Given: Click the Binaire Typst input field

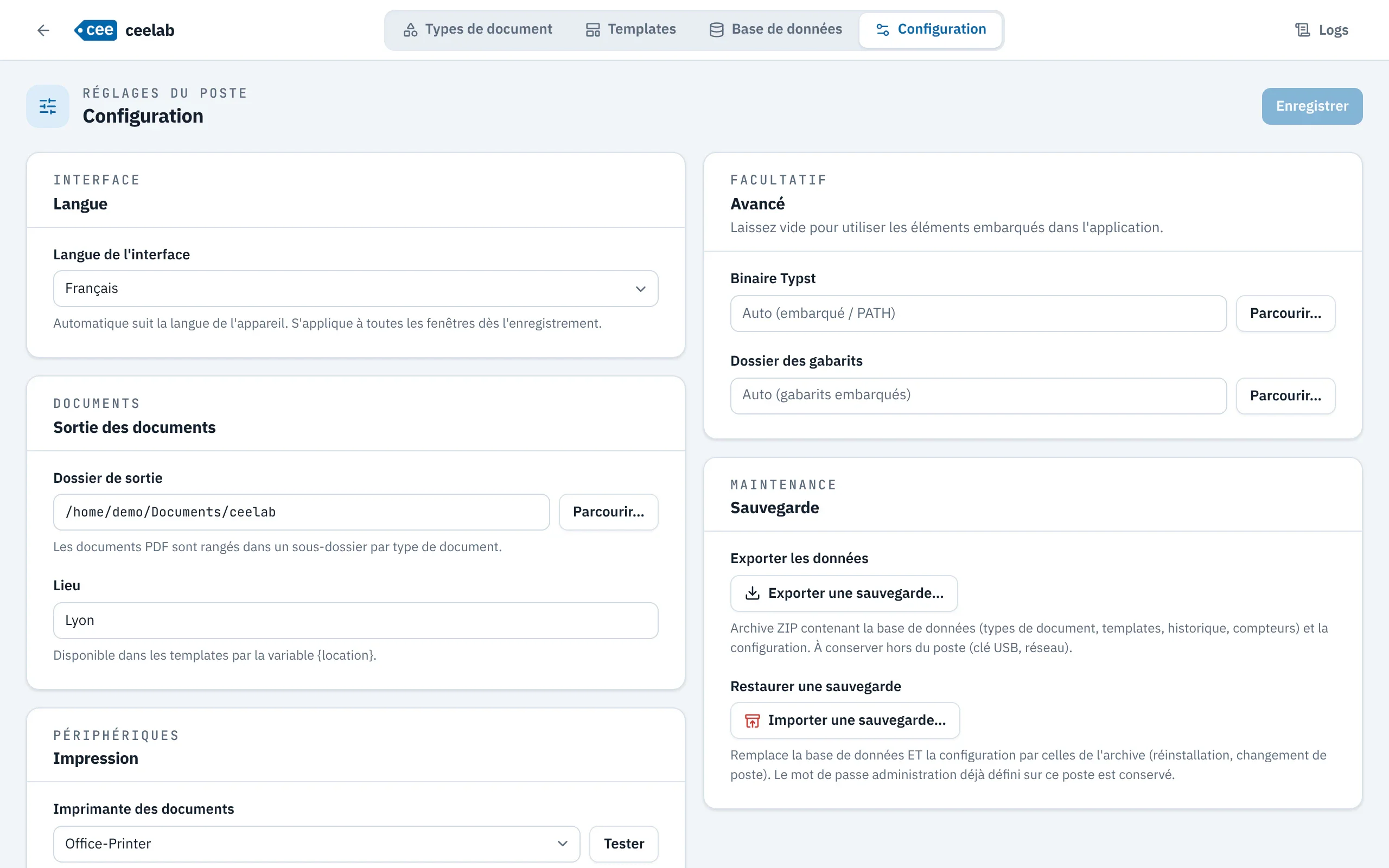Looking at the screenshot, I should point(979,314).
